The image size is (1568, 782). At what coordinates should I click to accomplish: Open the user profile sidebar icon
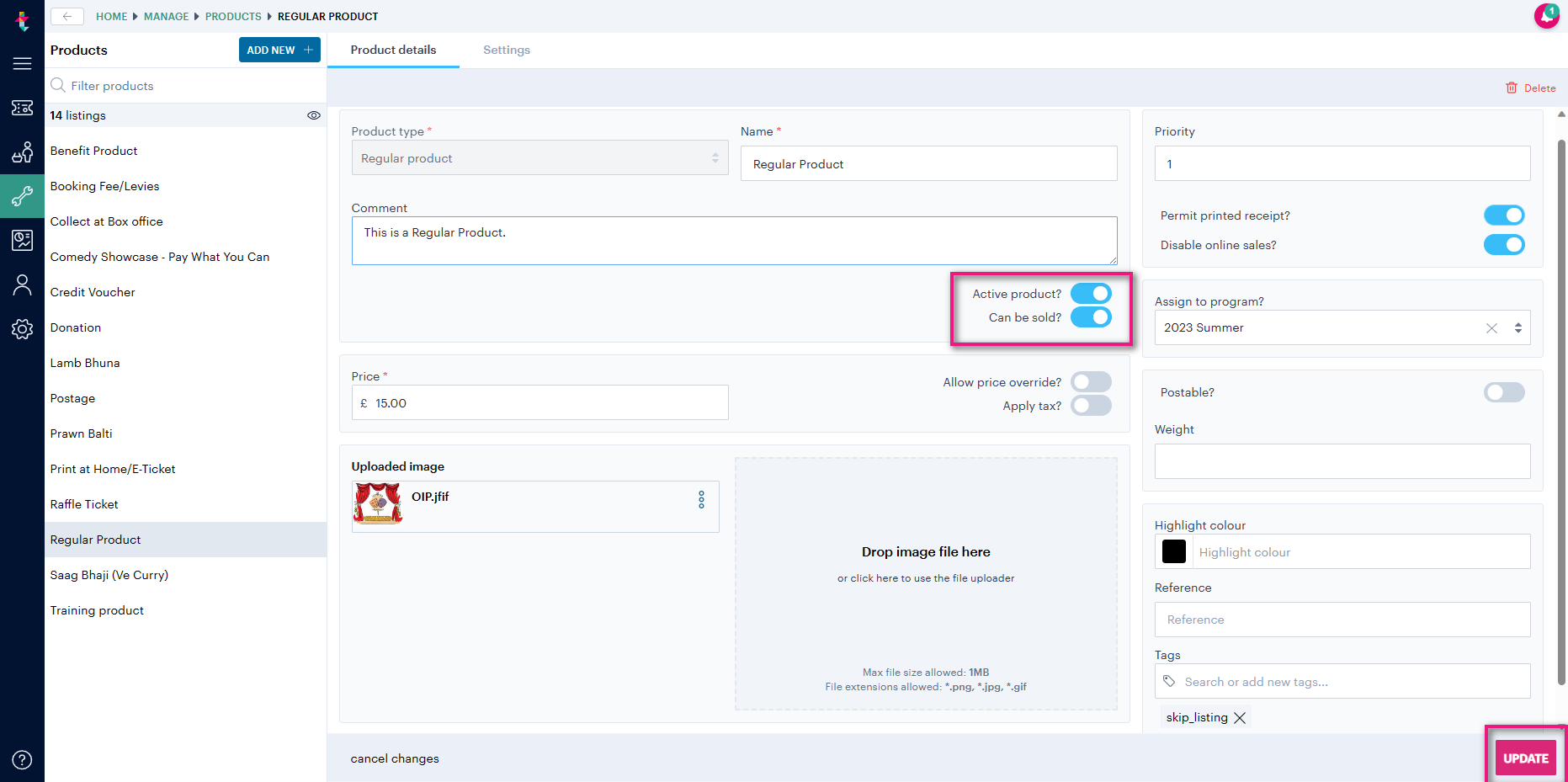coord(23,285)
